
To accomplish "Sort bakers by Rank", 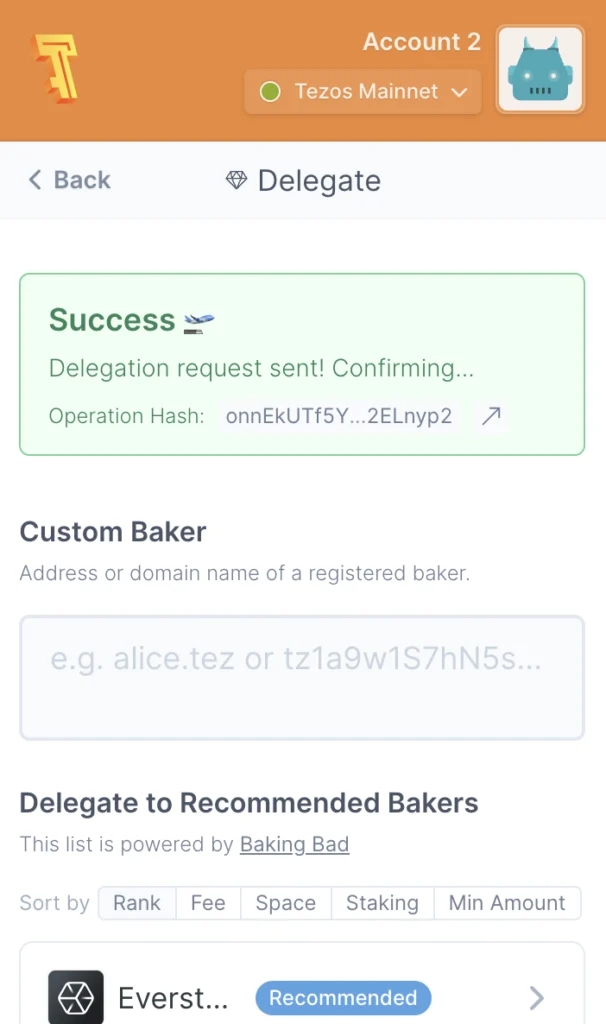I will tap(137, 903).
